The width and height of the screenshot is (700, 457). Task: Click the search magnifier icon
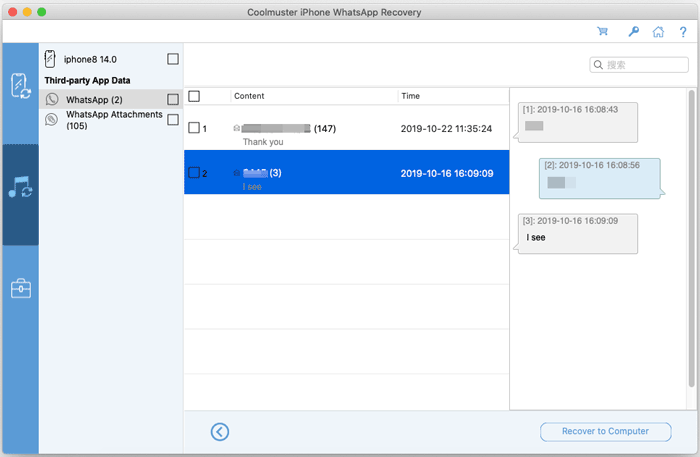[598, 65]
